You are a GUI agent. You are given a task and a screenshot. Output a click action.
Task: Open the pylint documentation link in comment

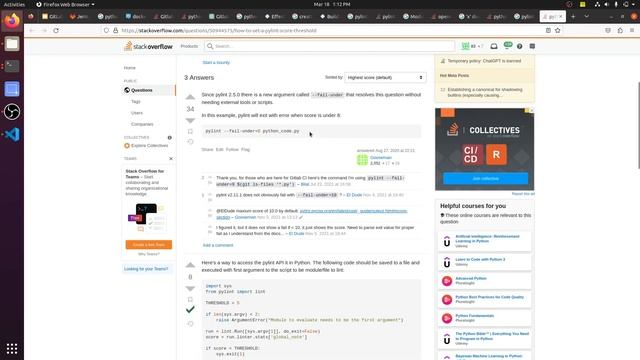[353, 211]
